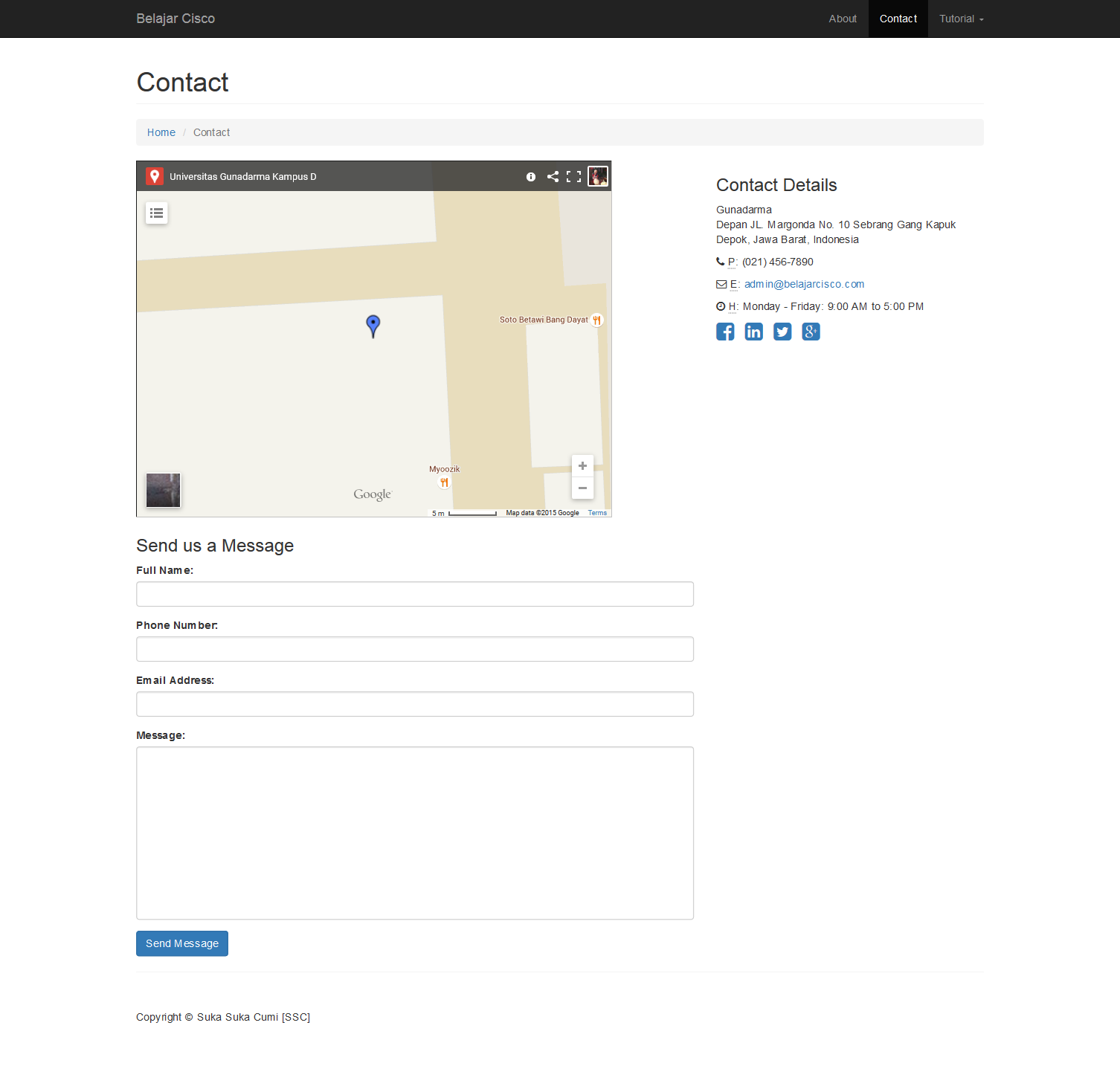Viewport: 1120px width, 1069px height.
Task: Click the envelope icon beside email
Action: pyautogui.click(x=721, y=284)
